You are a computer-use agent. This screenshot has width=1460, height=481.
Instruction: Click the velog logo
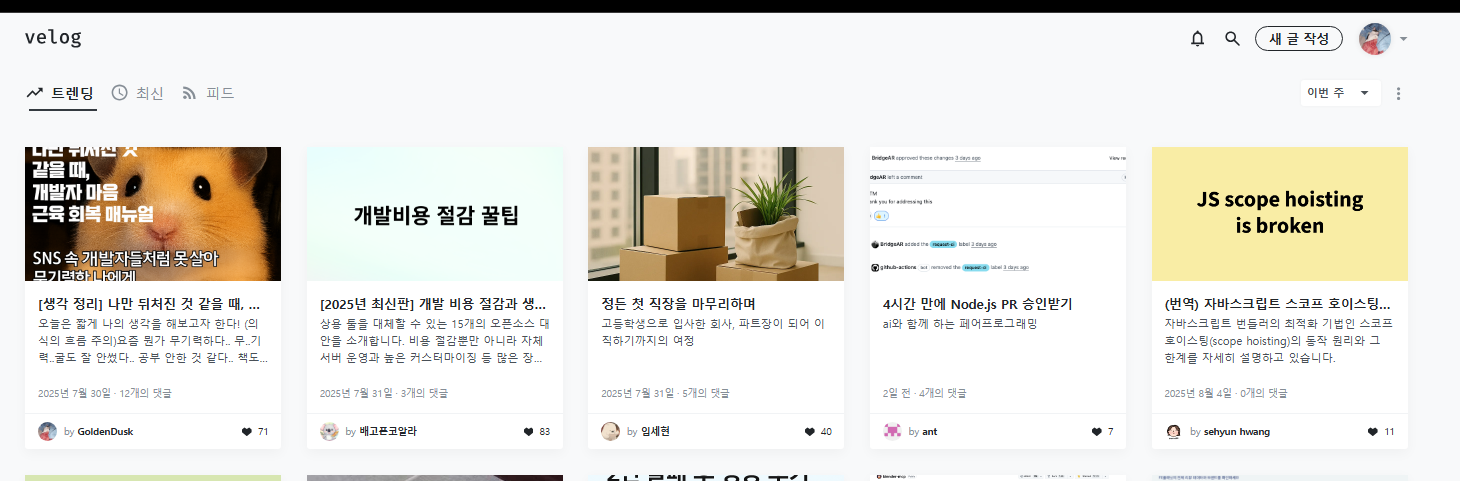coord(53,38)
